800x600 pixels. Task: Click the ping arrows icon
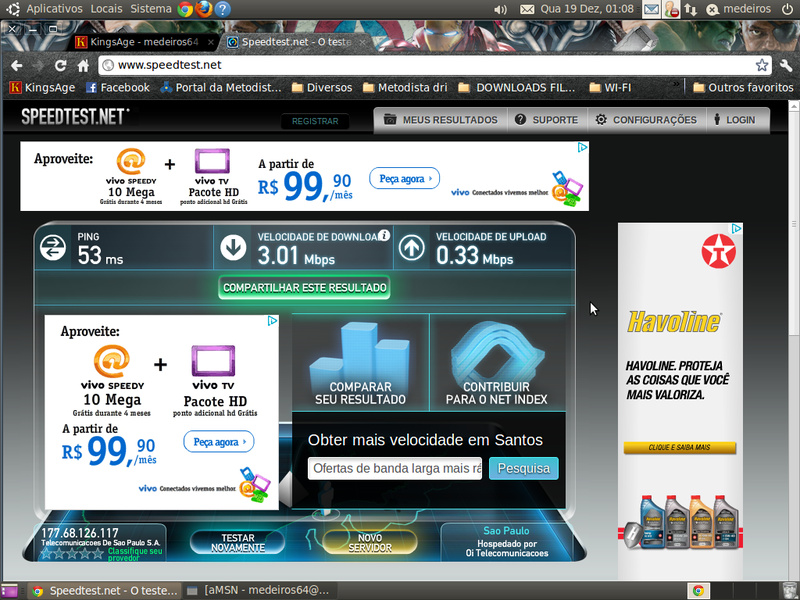53,248
